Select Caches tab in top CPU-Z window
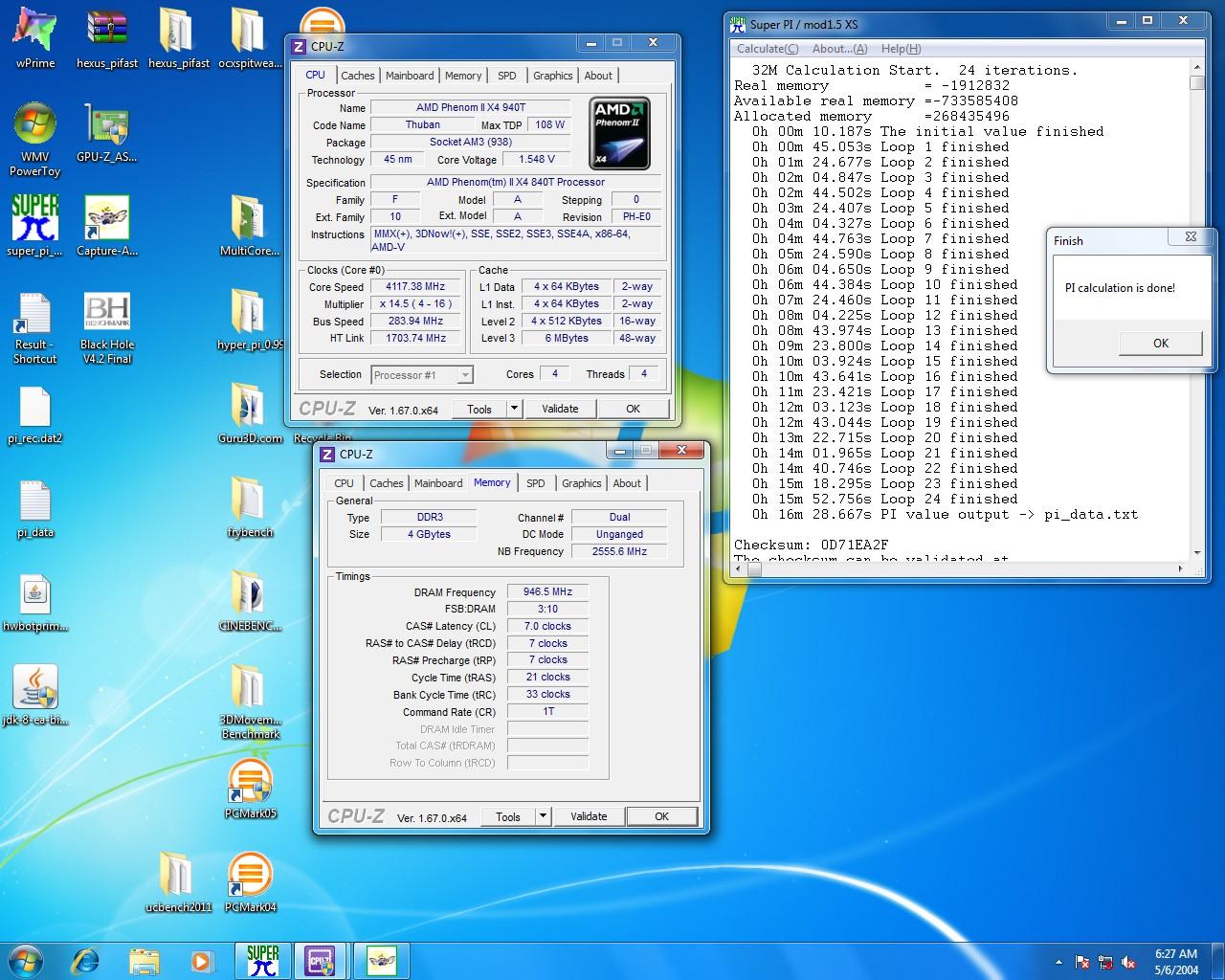This screenshot has width=1225, height=980. 358,76
